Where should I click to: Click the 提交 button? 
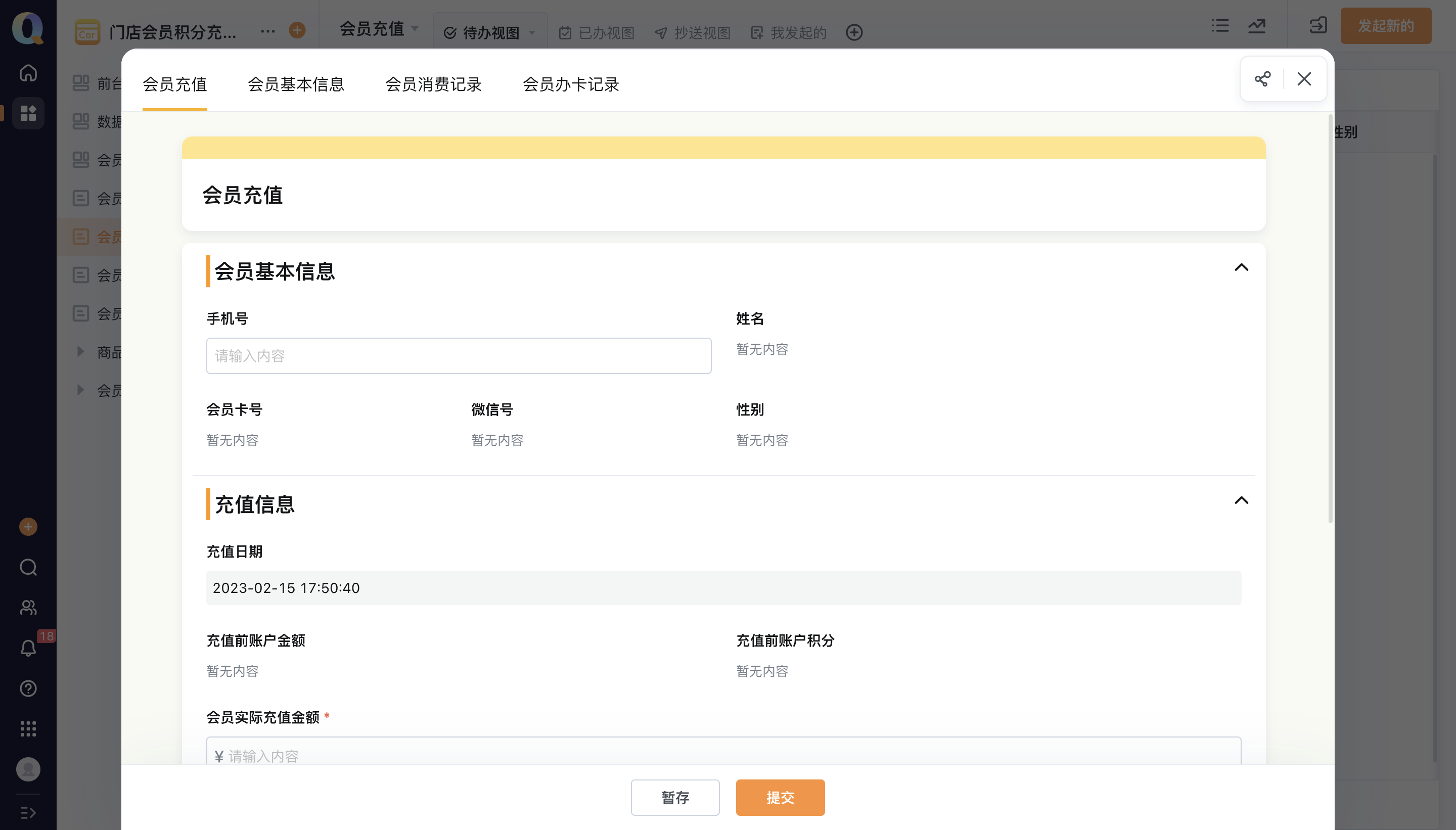(780, 797)
